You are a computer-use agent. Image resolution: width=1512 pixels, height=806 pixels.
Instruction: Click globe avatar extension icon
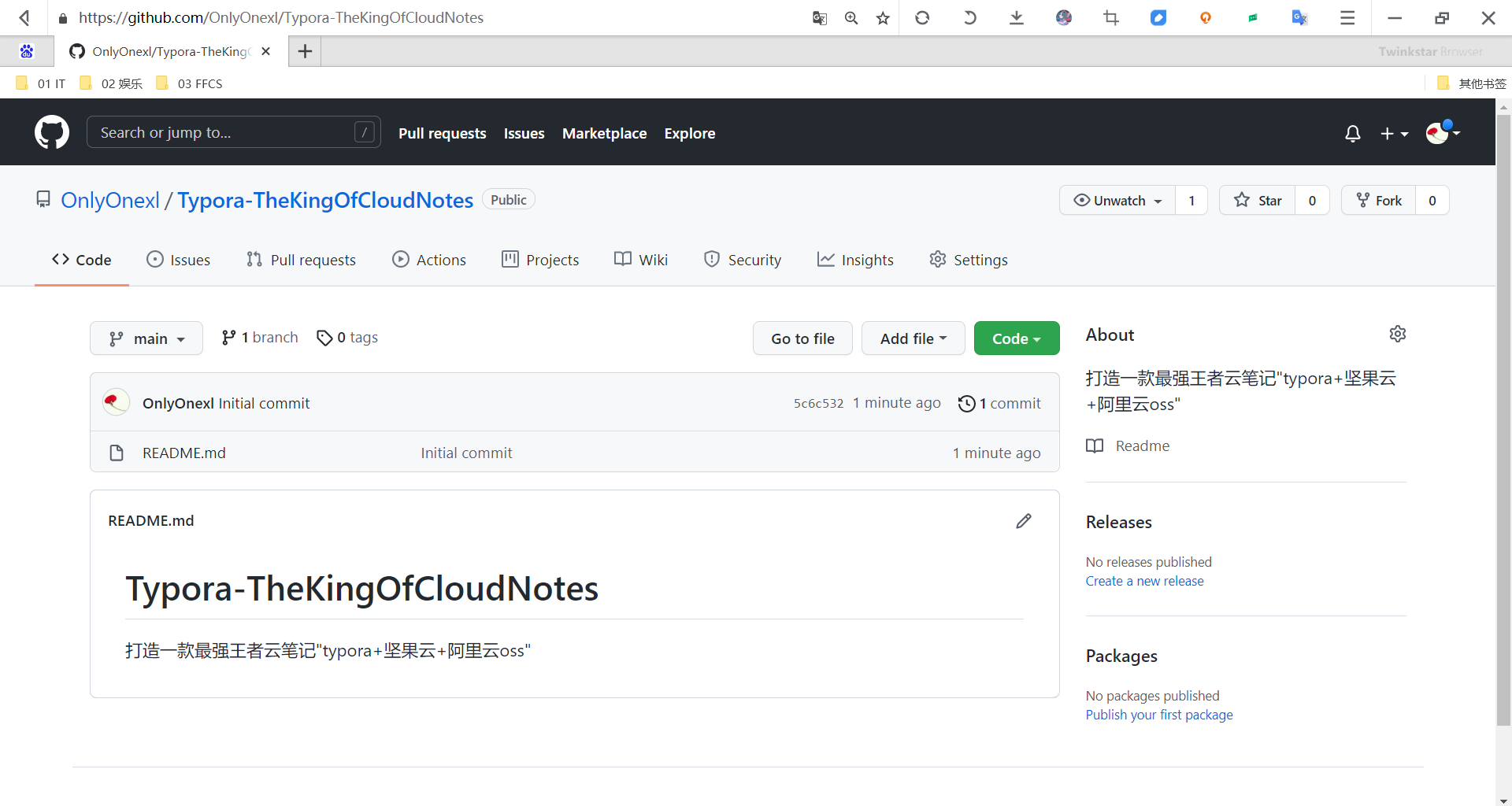(x=1064, y=17)
